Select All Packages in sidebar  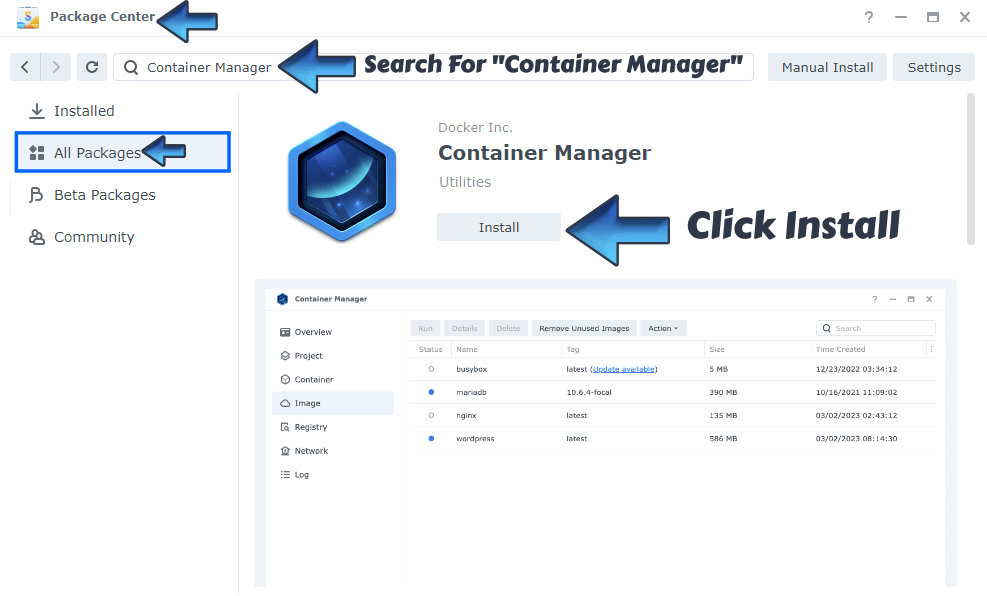(x=123, y=152)
